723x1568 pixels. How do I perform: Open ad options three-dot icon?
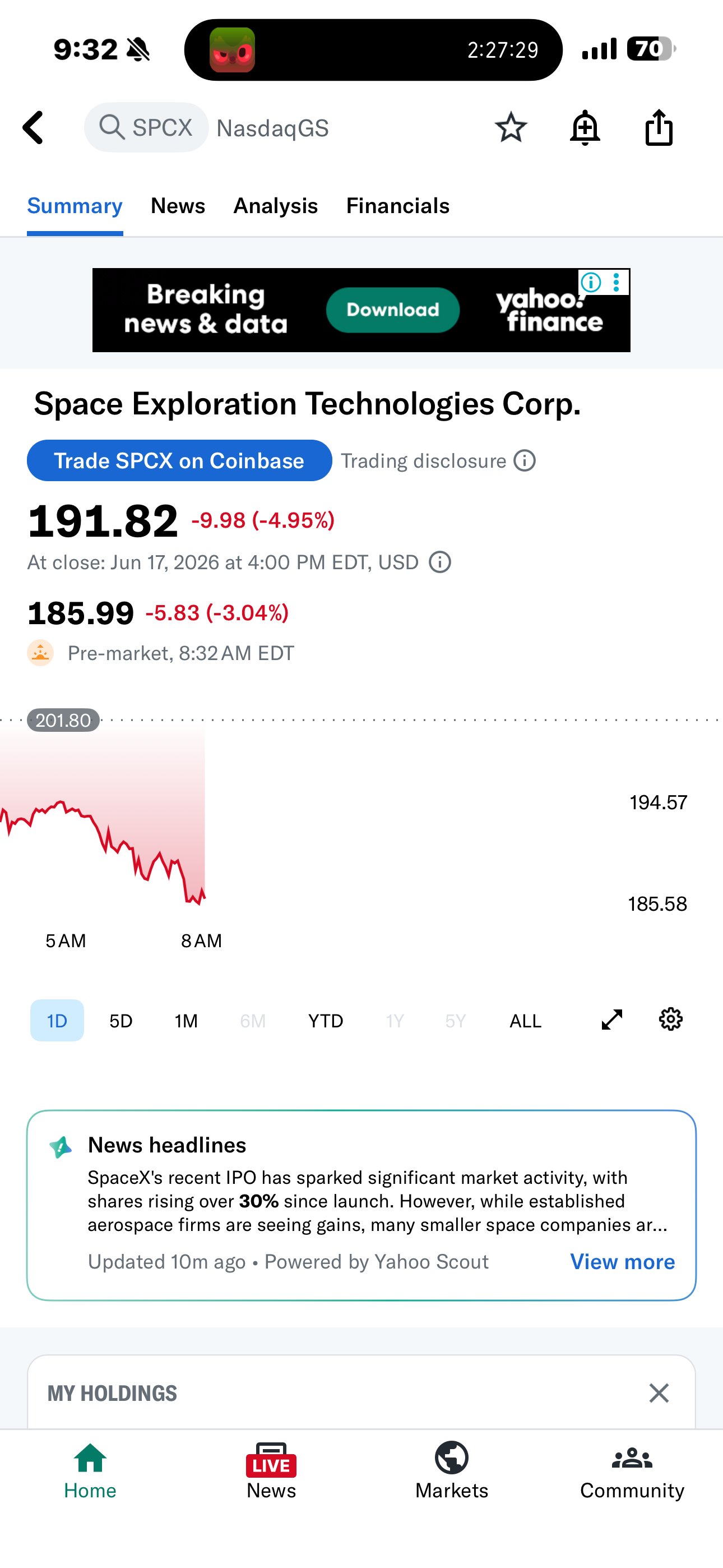click(x=617, y=283)
